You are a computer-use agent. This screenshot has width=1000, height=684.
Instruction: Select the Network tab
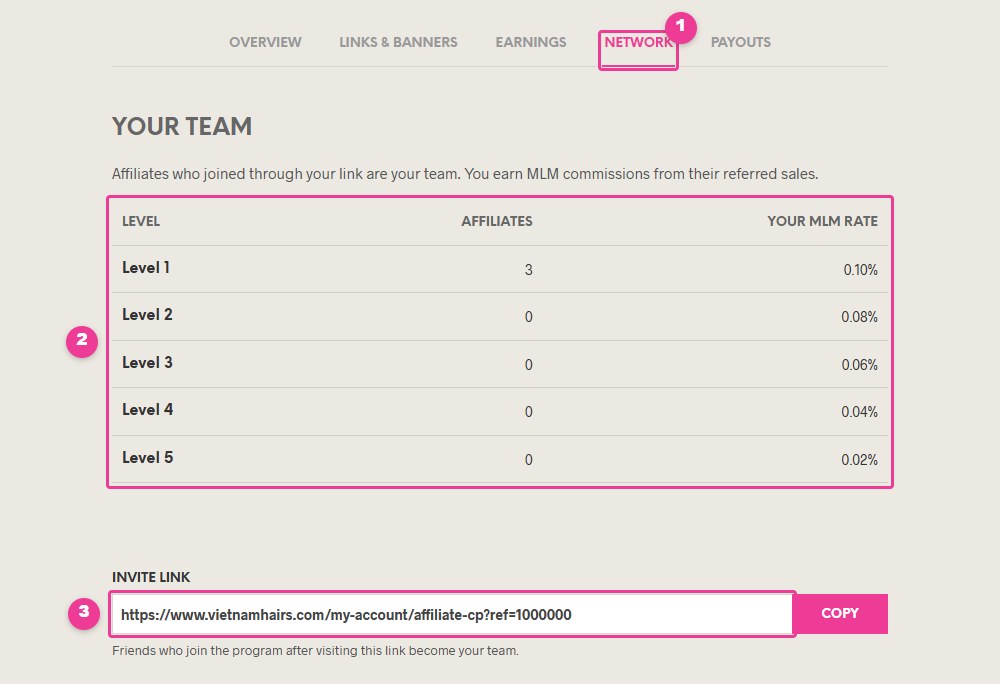tap(638, 42)
